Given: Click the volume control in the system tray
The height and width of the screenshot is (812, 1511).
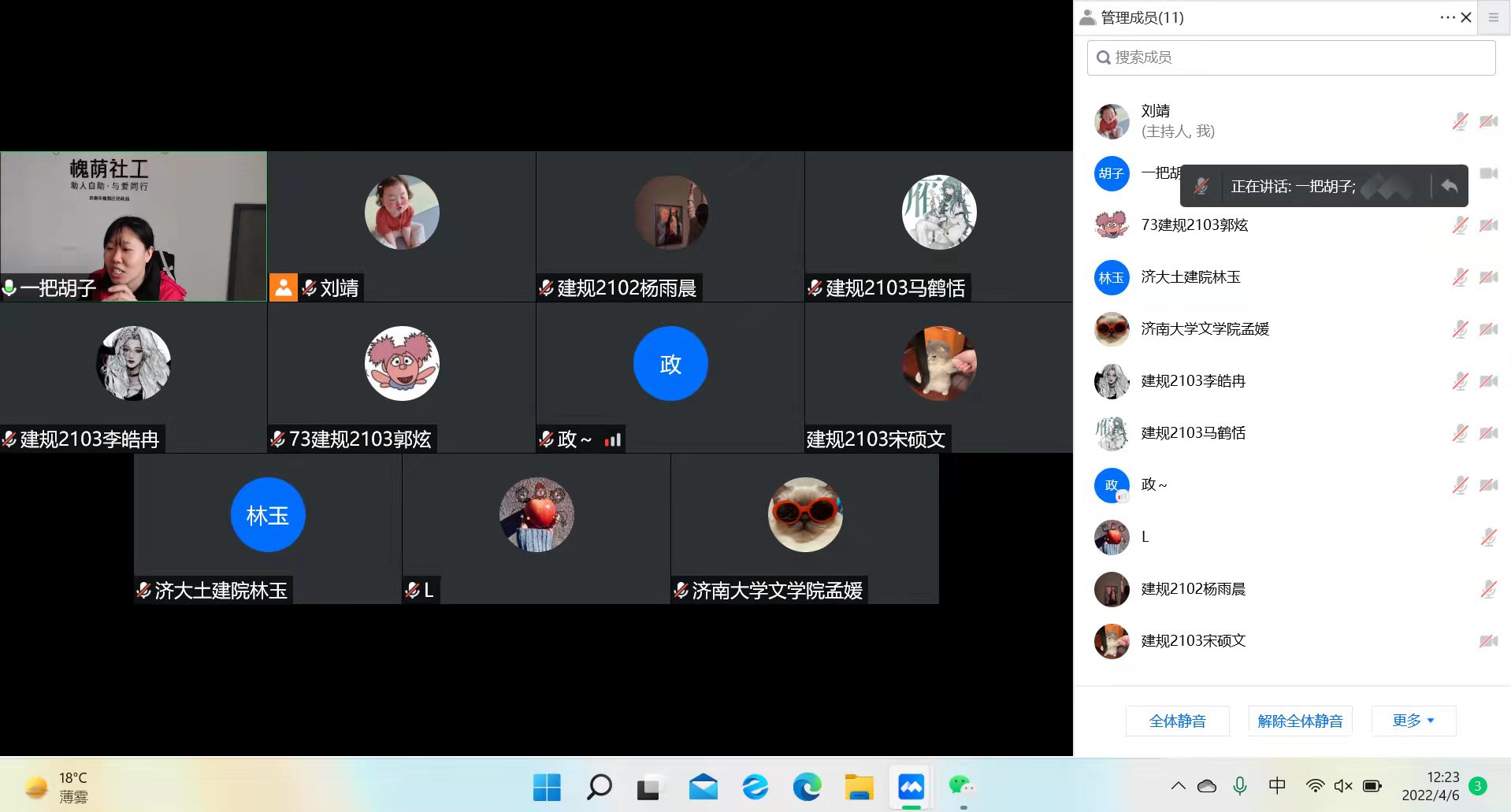Looking at the screenshot, I should pos(1343,785).
